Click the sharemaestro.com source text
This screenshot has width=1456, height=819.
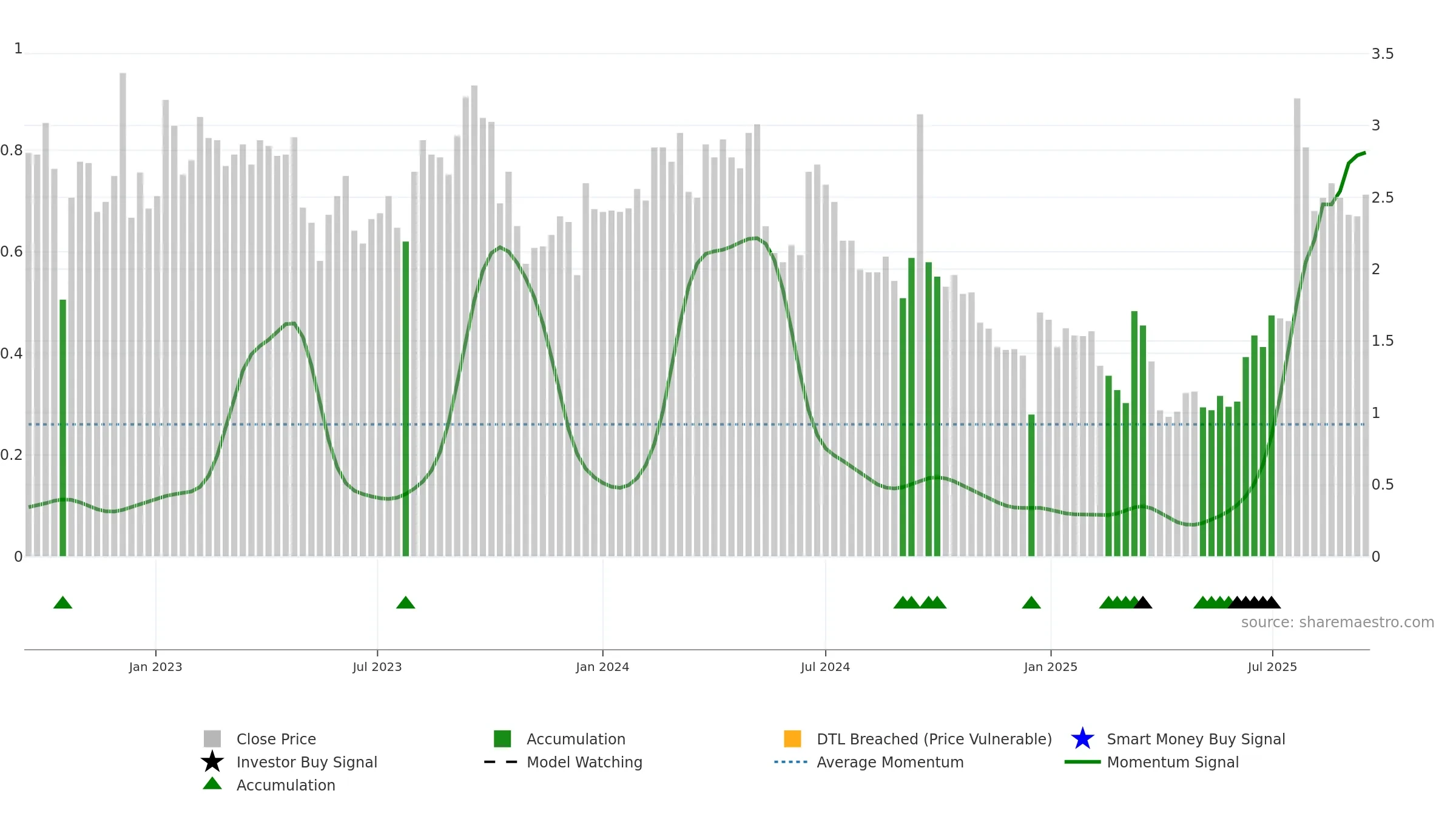tap(1337, 622)
